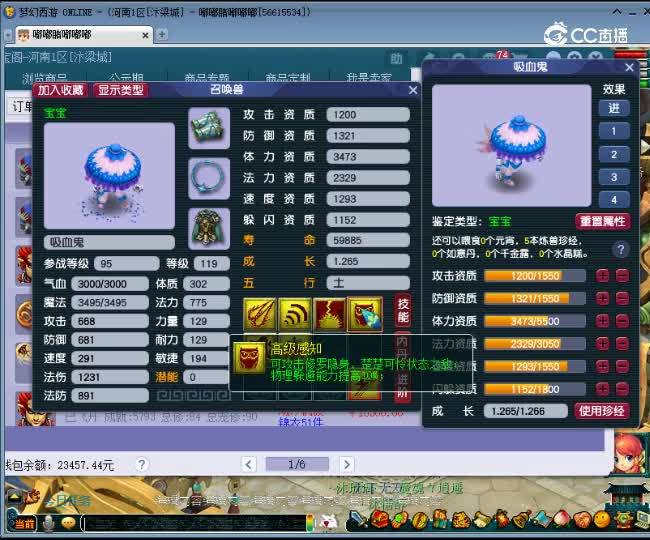Click the 使用珍经 button
This screenshot has width=650, height=540.
(x=602, y=411)
